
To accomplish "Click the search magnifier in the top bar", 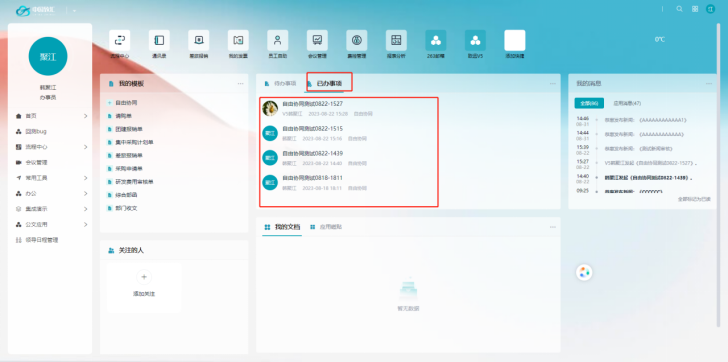I will 679,9.
